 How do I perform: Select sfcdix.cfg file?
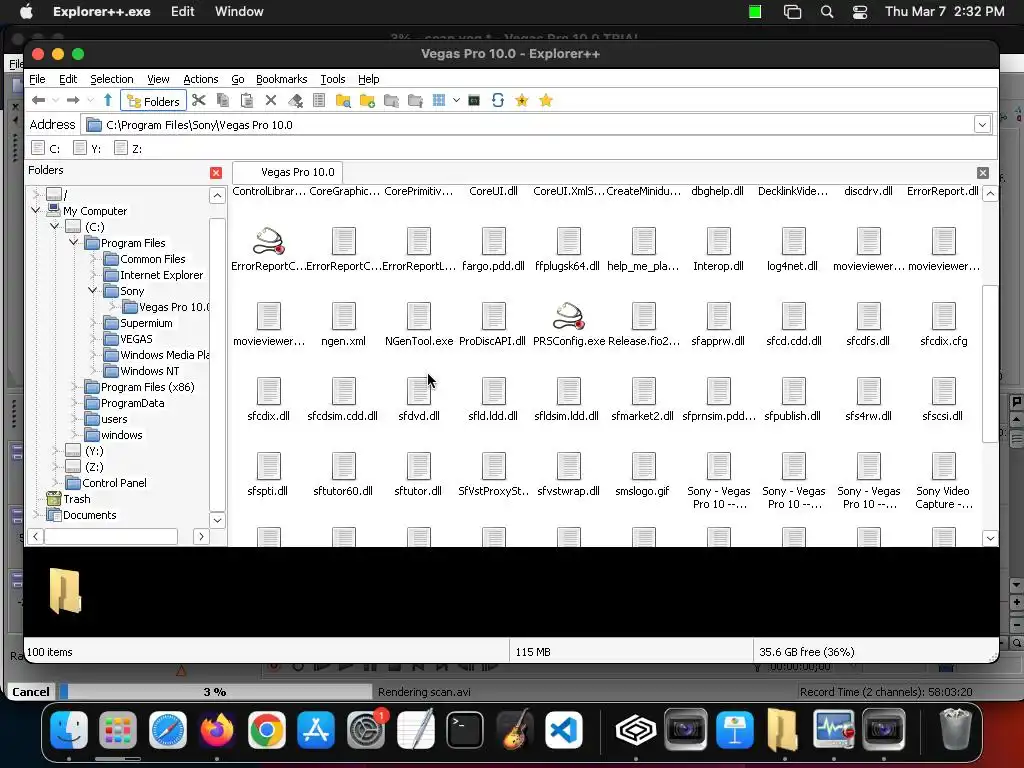tap(944, 324)
